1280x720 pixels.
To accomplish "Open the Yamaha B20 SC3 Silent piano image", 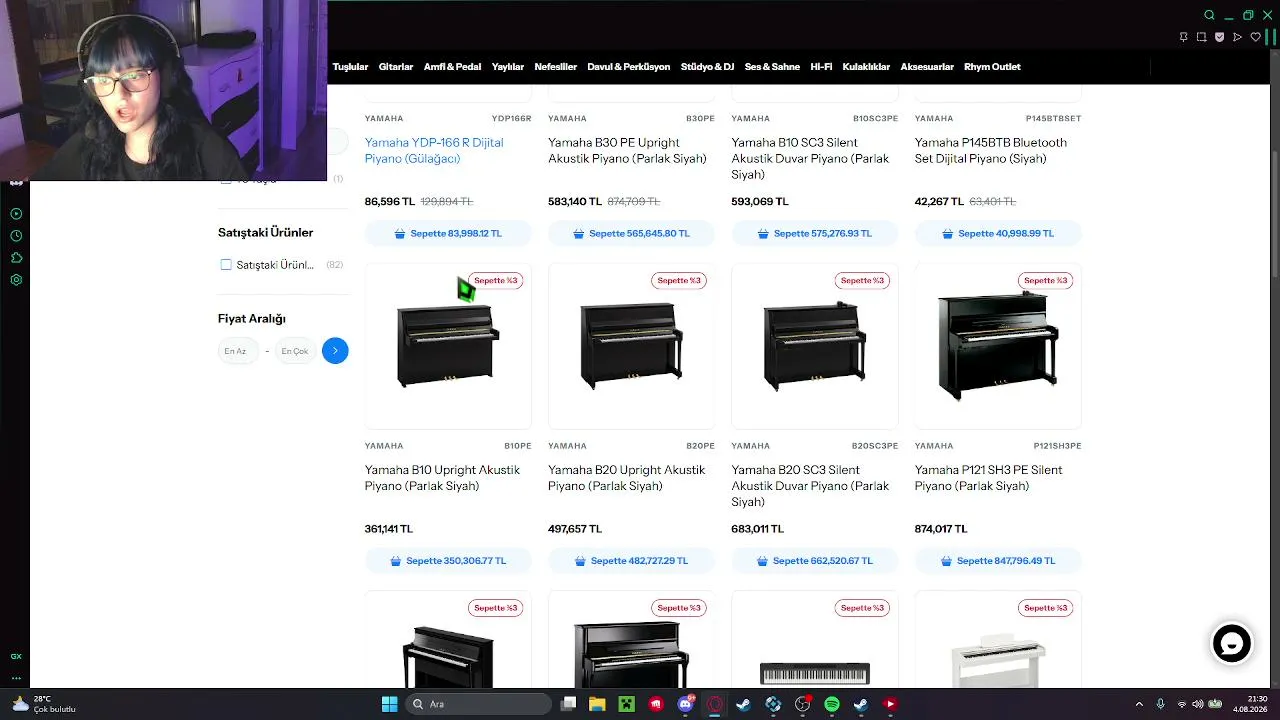I will pyautogui.click(x=815, y=346).
